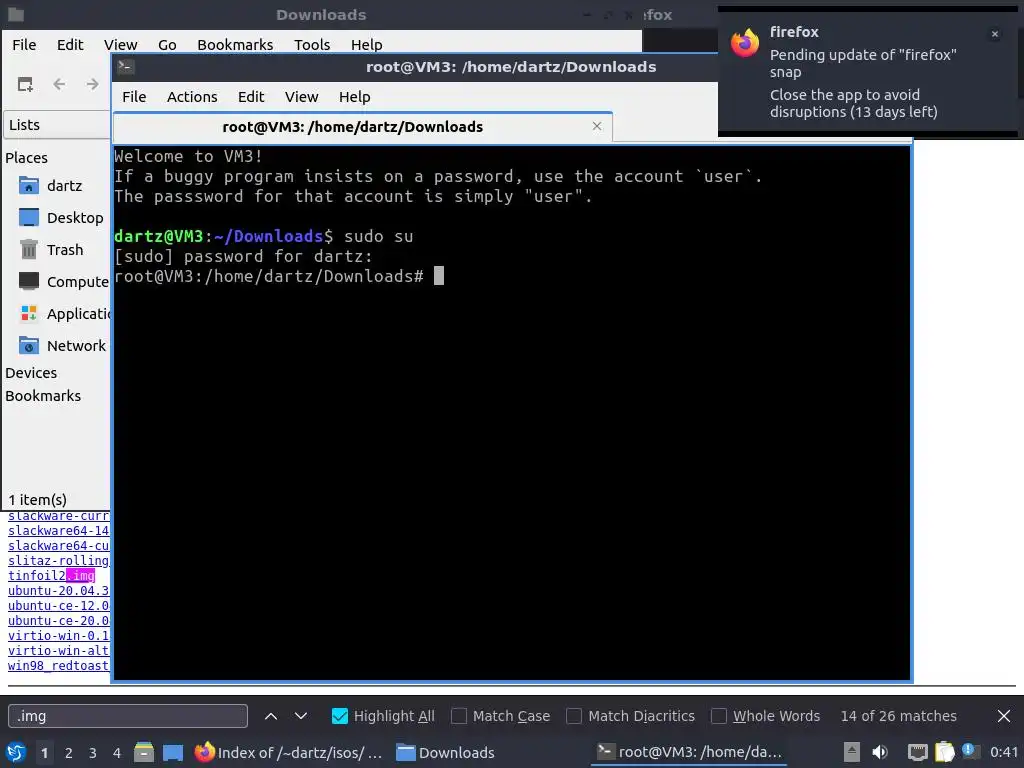Open the update notifier tray icon

(x=970, y=751)
